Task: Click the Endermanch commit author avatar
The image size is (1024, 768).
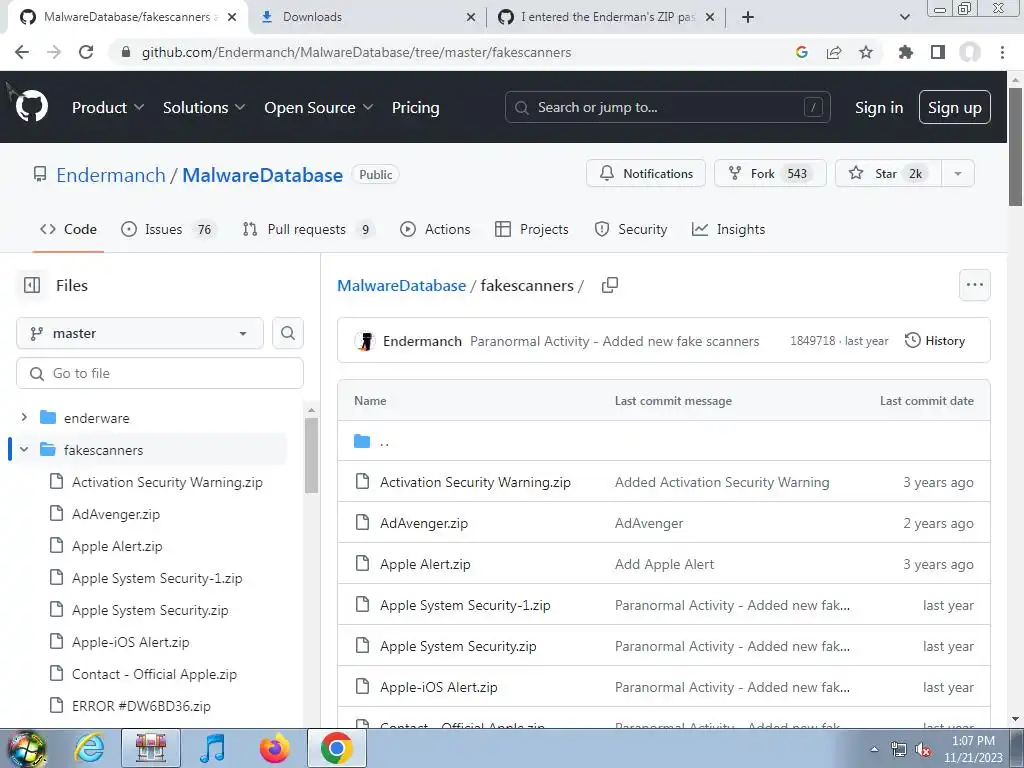Action: [x=365, y=341]
